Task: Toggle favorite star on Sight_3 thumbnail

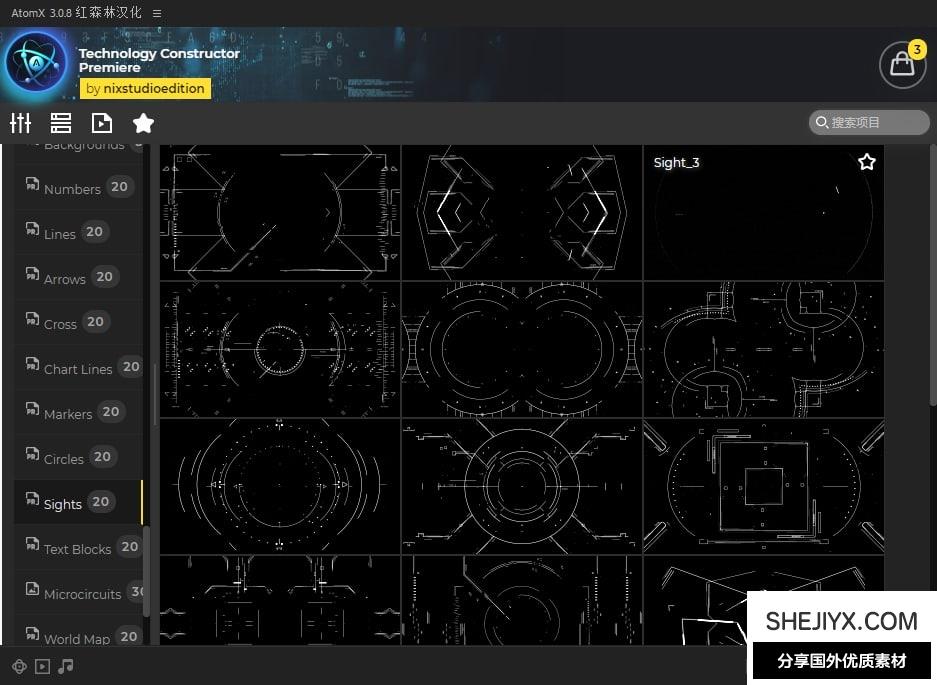Action: click(x=866, y=162)
